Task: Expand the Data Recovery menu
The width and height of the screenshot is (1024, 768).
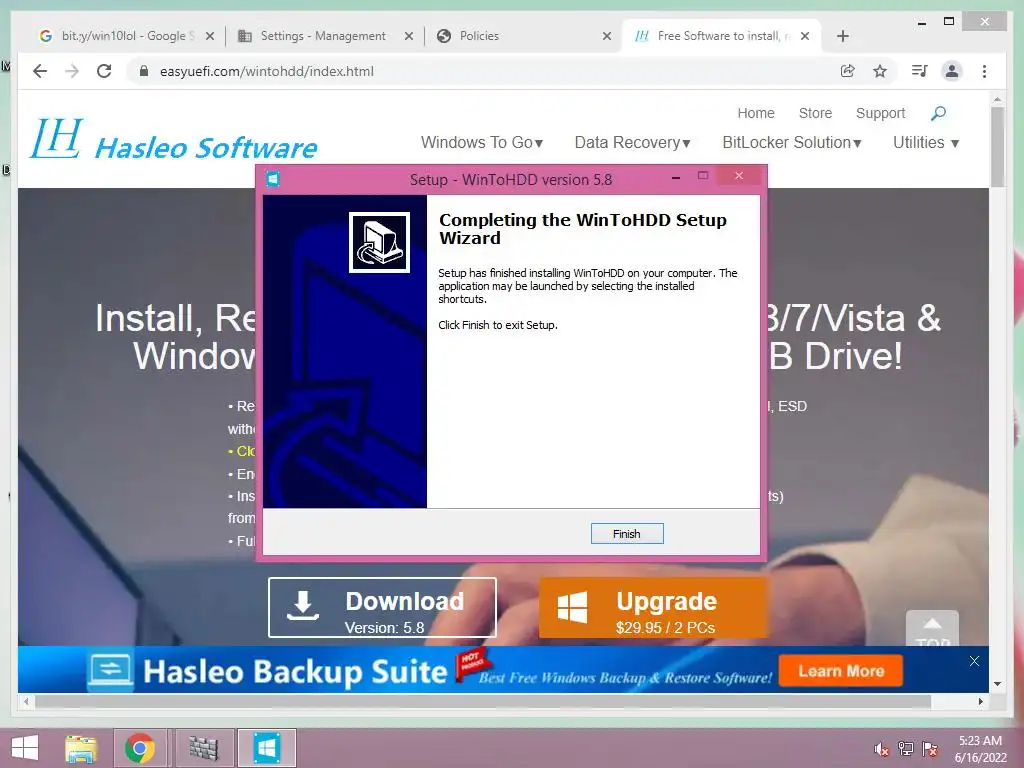Action: (x=632, y=142)
